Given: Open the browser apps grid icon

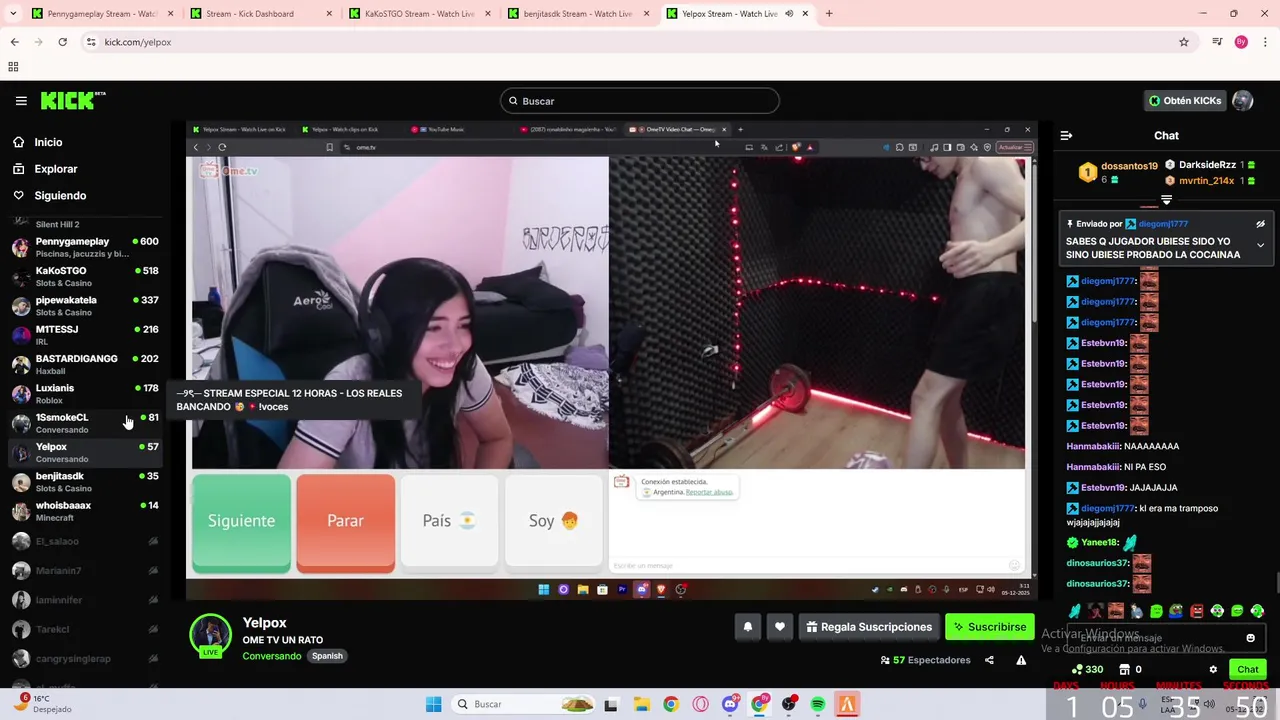Looking at the screenshot, I should click(x=13, y=67).
